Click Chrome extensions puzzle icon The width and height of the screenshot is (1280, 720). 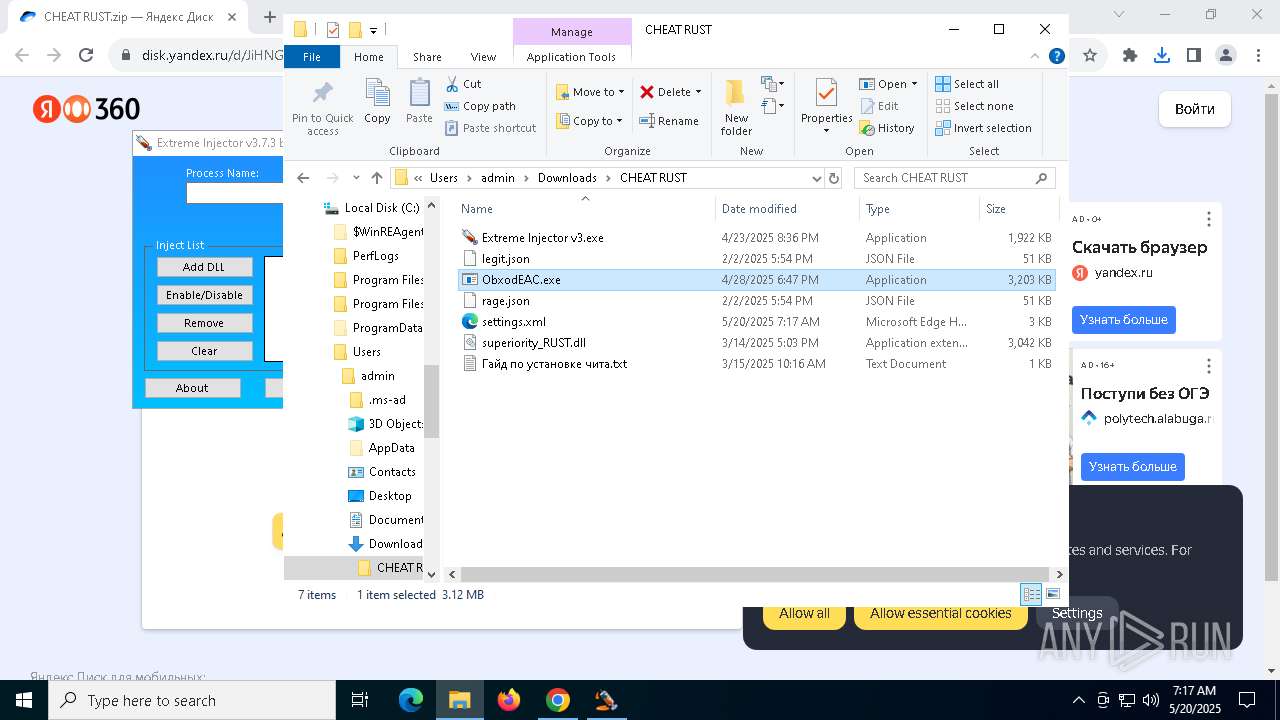[x=1130, y=56]
